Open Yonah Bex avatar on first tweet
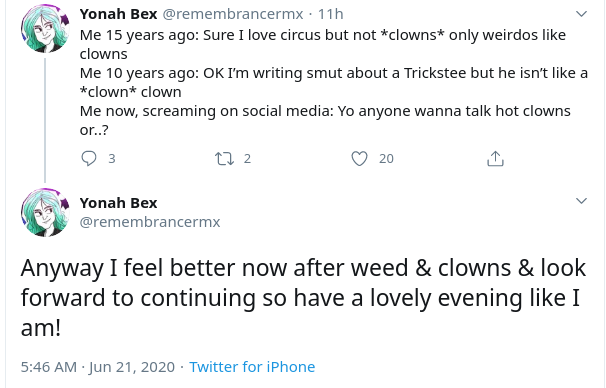This screenshot has width=606, height=388. [45, 28]
